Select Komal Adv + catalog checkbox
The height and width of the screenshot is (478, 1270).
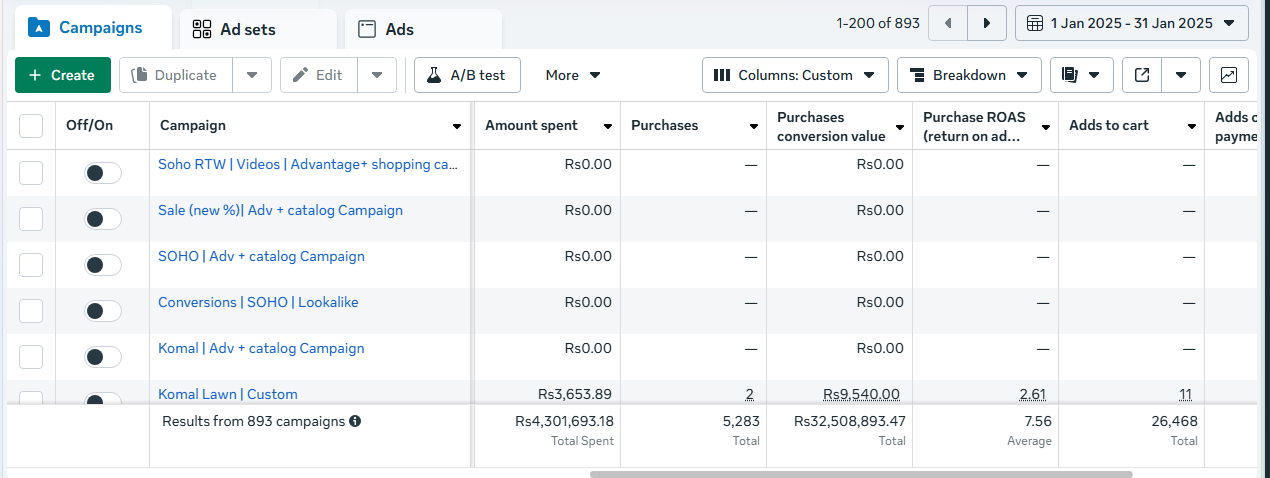(x=31, y=357)
